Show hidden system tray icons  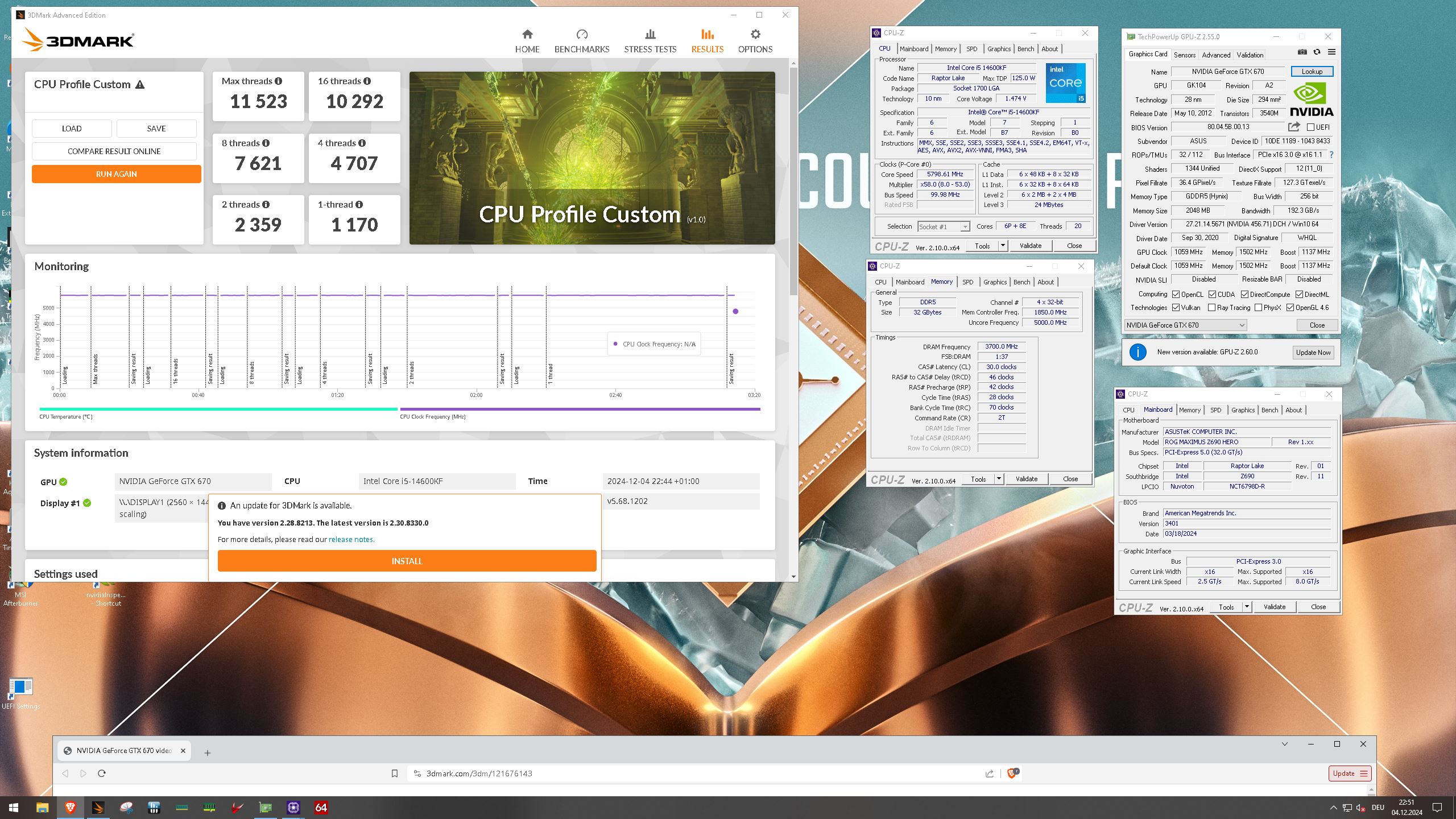click(x=1333, y=808)
